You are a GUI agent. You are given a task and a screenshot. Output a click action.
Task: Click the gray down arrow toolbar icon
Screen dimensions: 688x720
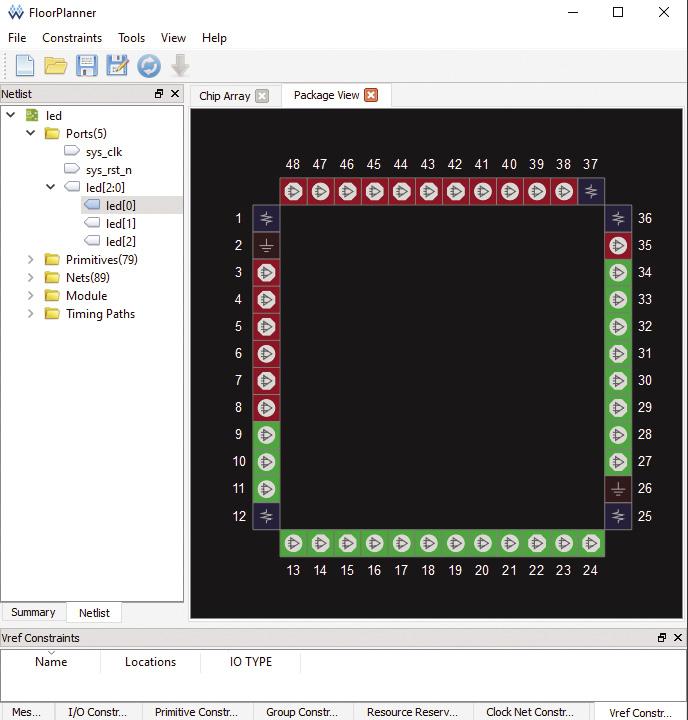pos(180,65)
